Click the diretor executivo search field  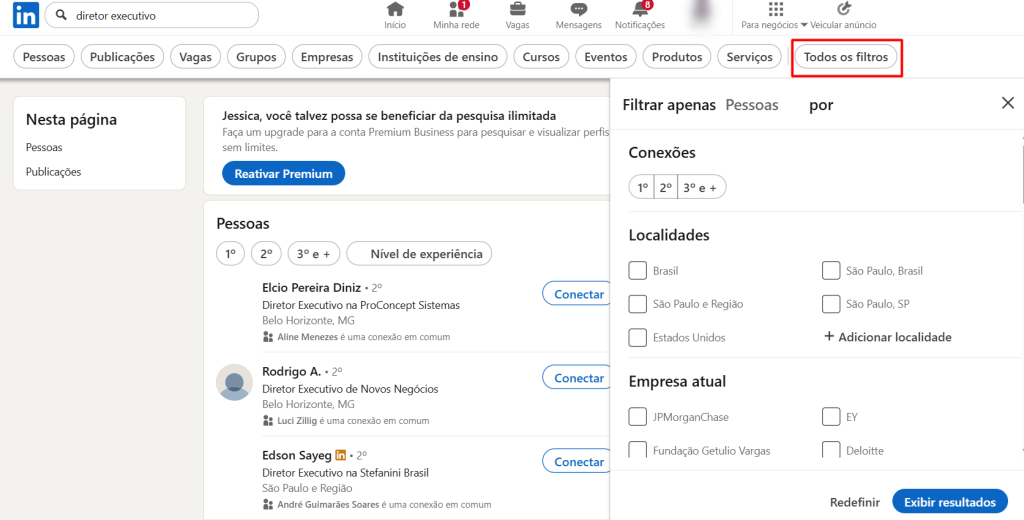(x=152, y=15)
